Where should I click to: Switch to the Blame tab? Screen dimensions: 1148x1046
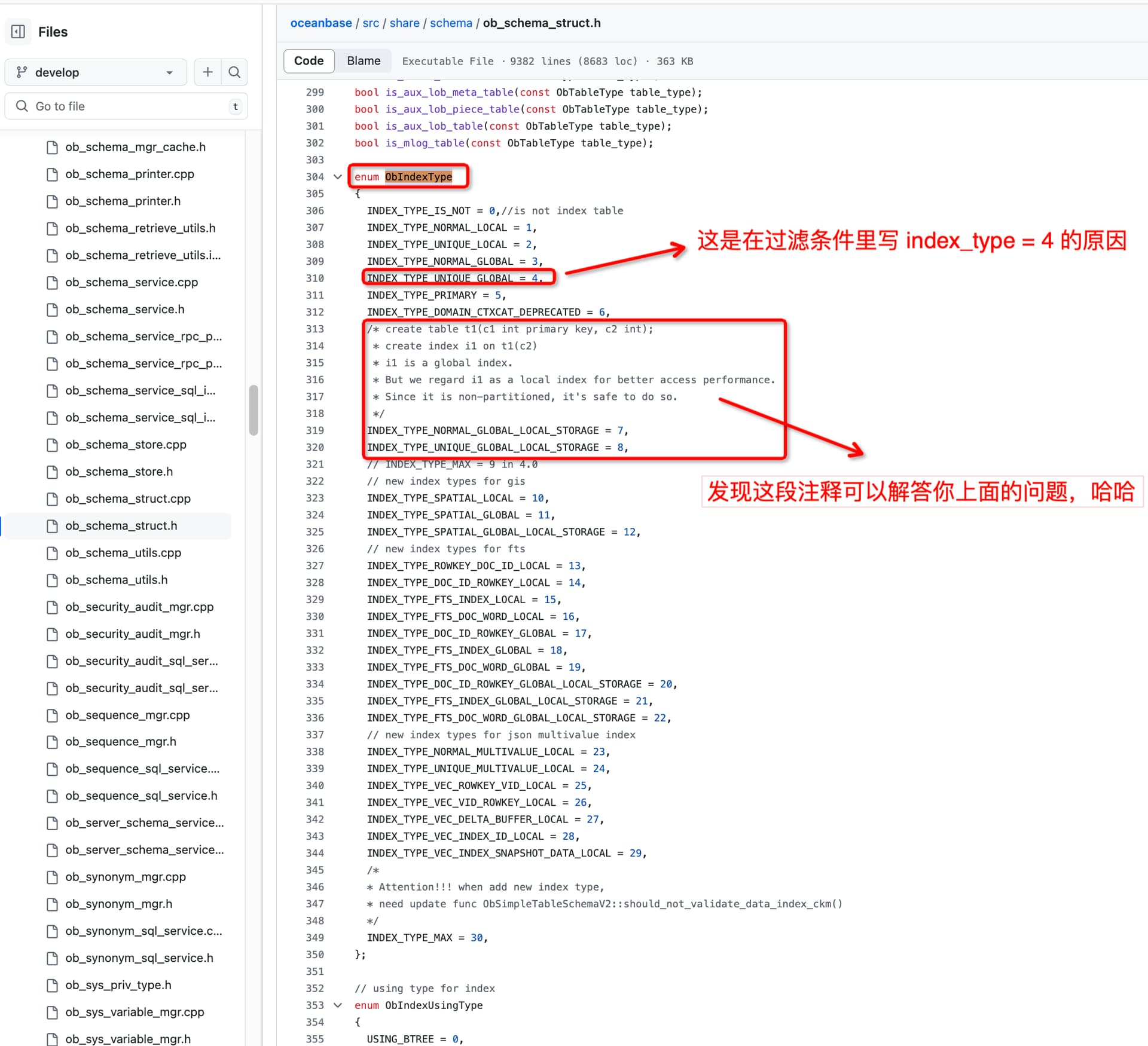(364, 61)
